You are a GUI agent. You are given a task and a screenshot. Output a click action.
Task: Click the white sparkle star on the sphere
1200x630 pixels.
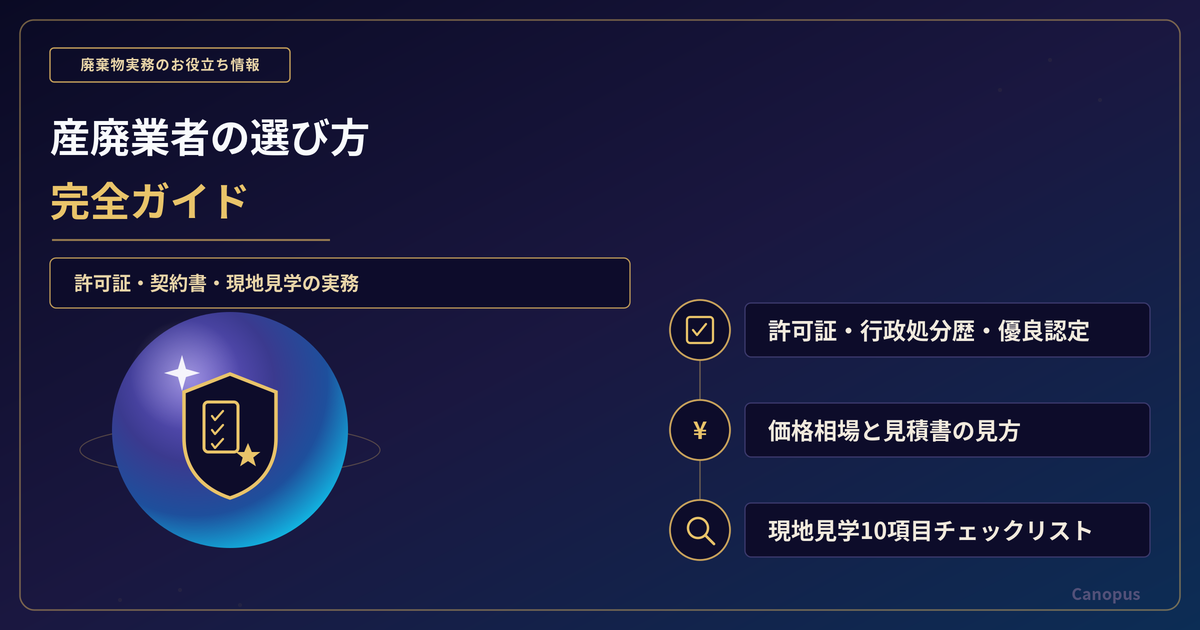(182, 373)
